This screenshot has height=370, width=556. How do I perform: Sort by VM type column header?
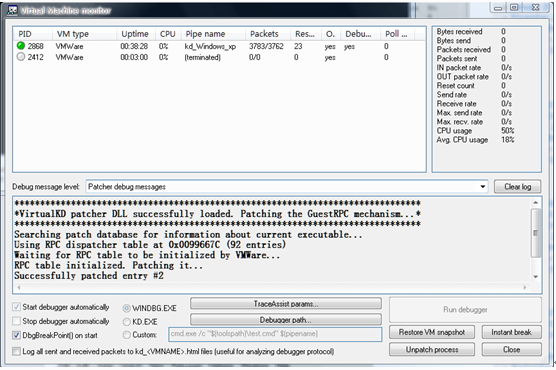point(84,34)
